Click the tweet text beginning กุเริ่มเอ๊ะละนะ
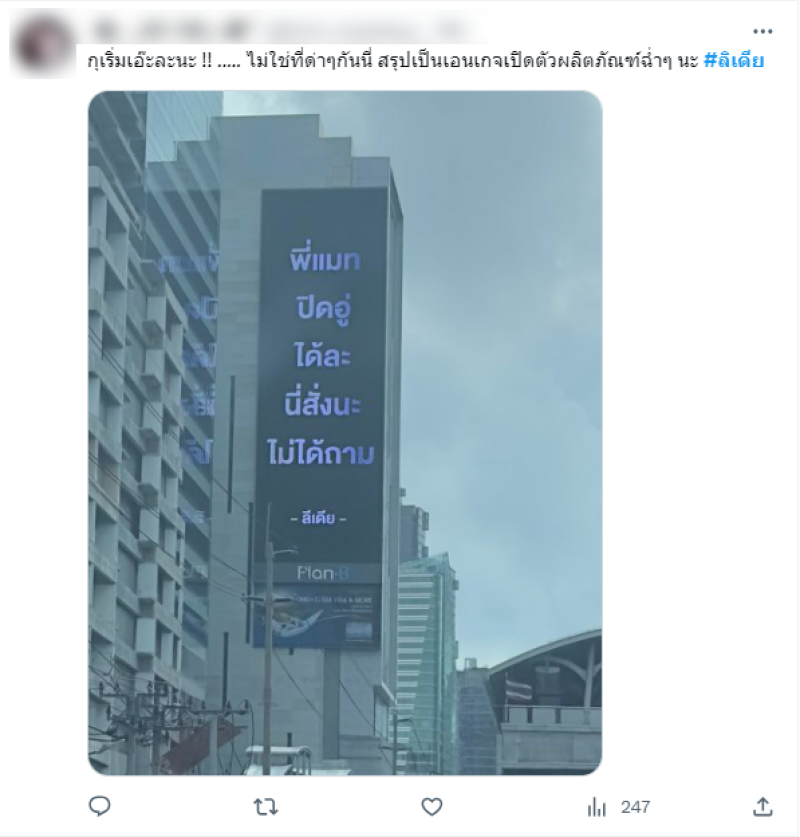Screen dimensions: 800x837 coord(392,61)
